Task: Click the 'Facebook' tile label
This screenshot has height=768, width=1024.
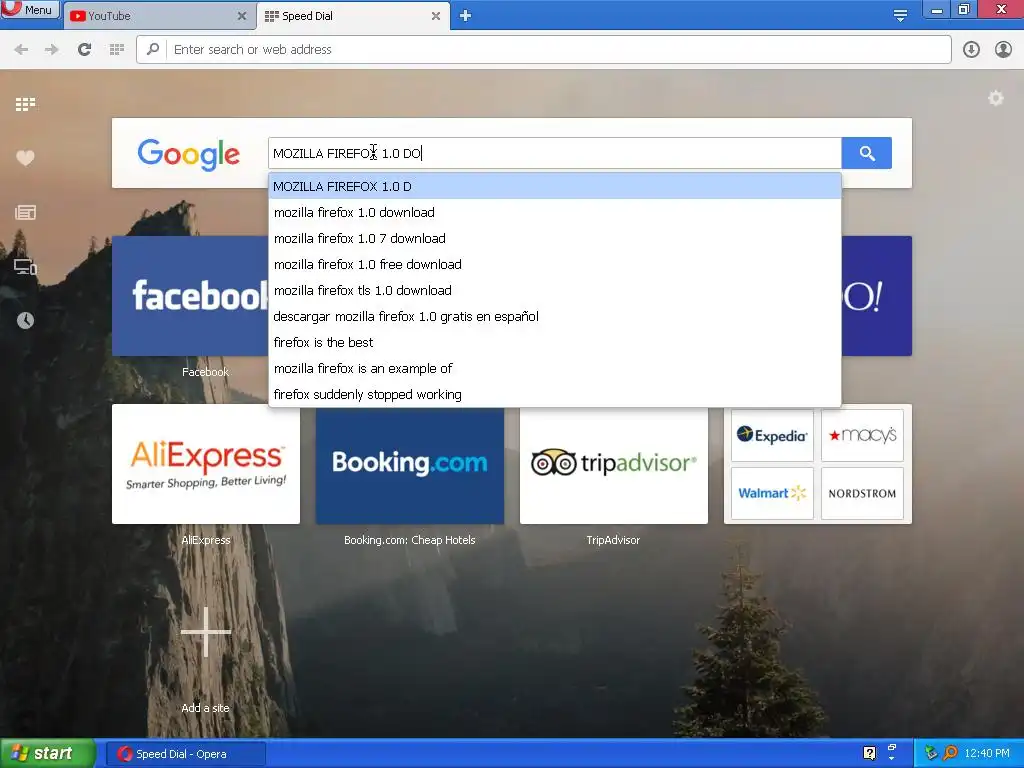Action: (x=205, y=372)
